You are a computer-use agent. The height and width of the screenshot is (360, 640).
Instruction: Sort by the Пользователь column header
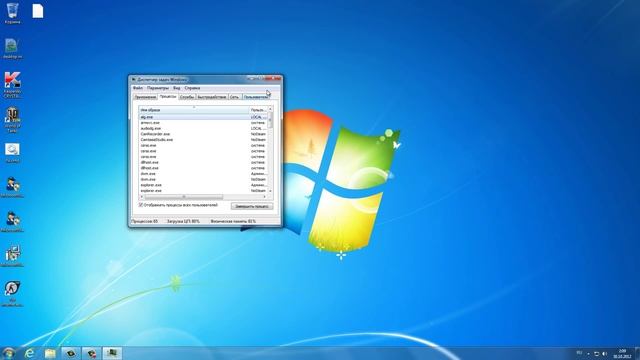click(x=258, y=110)
